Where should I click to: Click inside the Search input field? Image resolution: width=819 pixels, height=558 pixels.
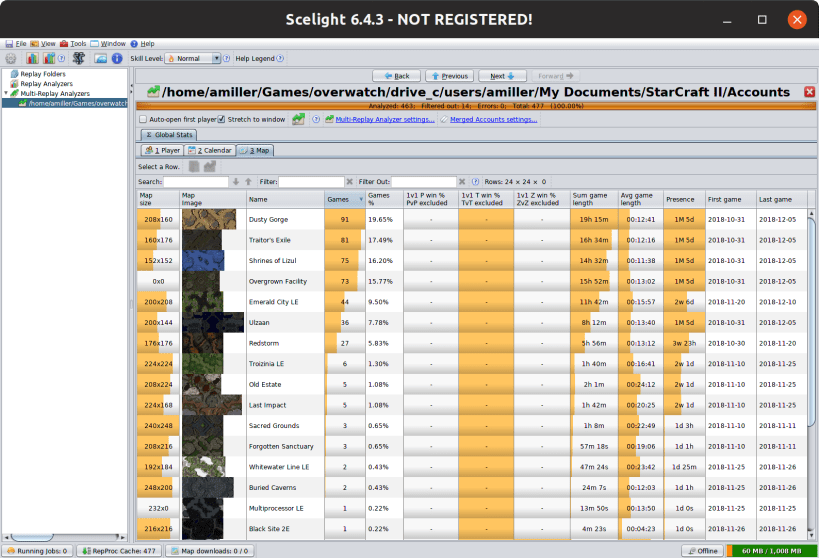pos(196,182)
